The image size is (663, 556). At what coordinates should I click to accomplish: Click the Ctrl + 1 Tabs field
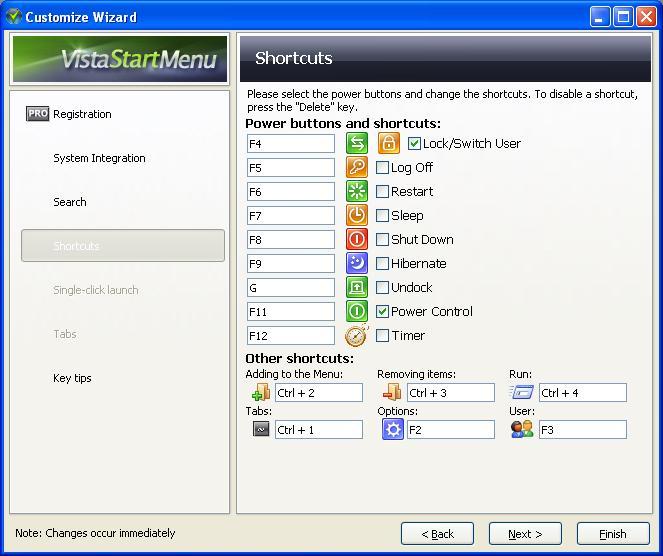coord(319,430)
